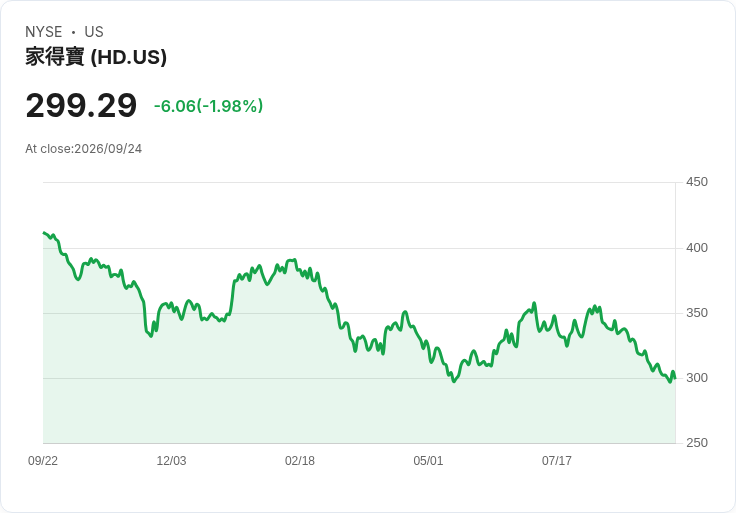
Task: Click the latest endpoint of the price line
Action: pos(675,378)
